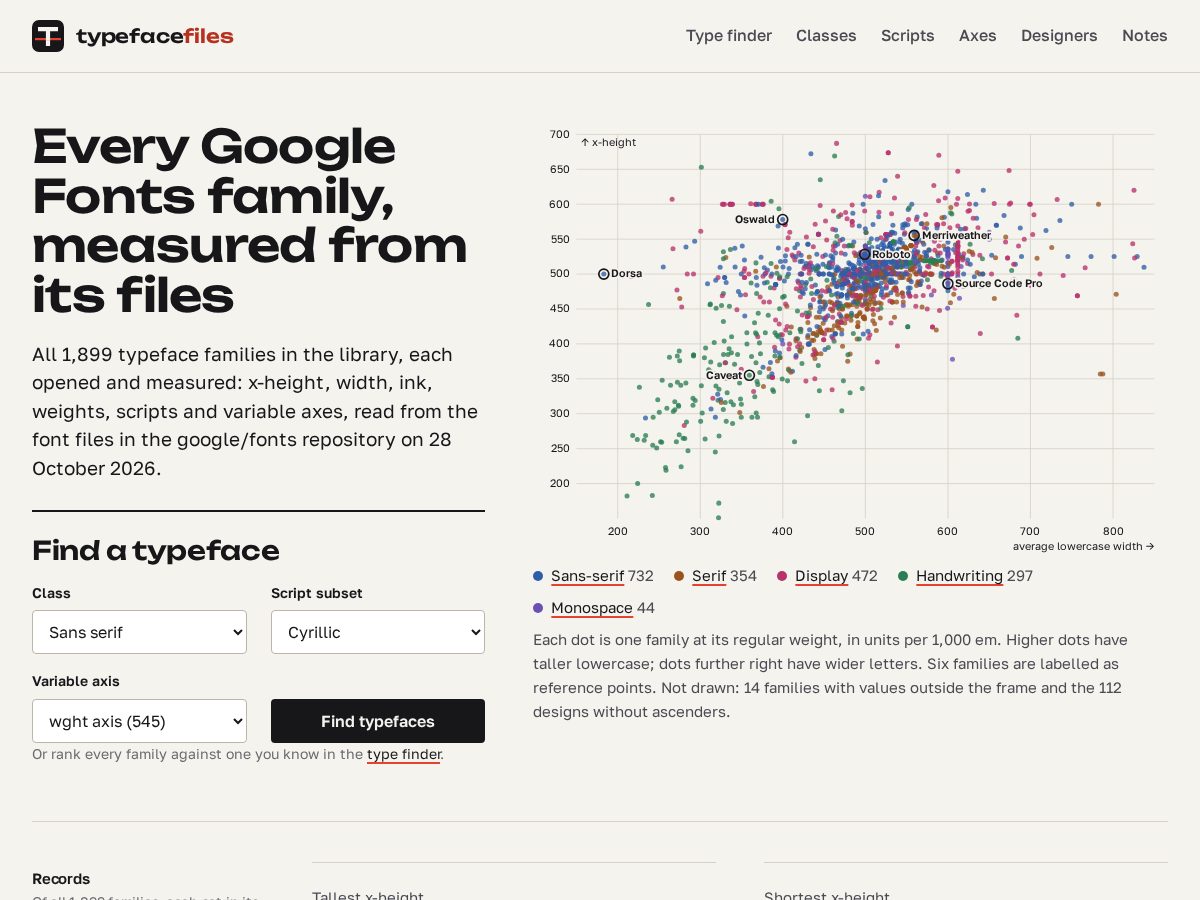This screenshot has width=1200, height=900.
Task: Go to the Classes page
Action: 826,36
